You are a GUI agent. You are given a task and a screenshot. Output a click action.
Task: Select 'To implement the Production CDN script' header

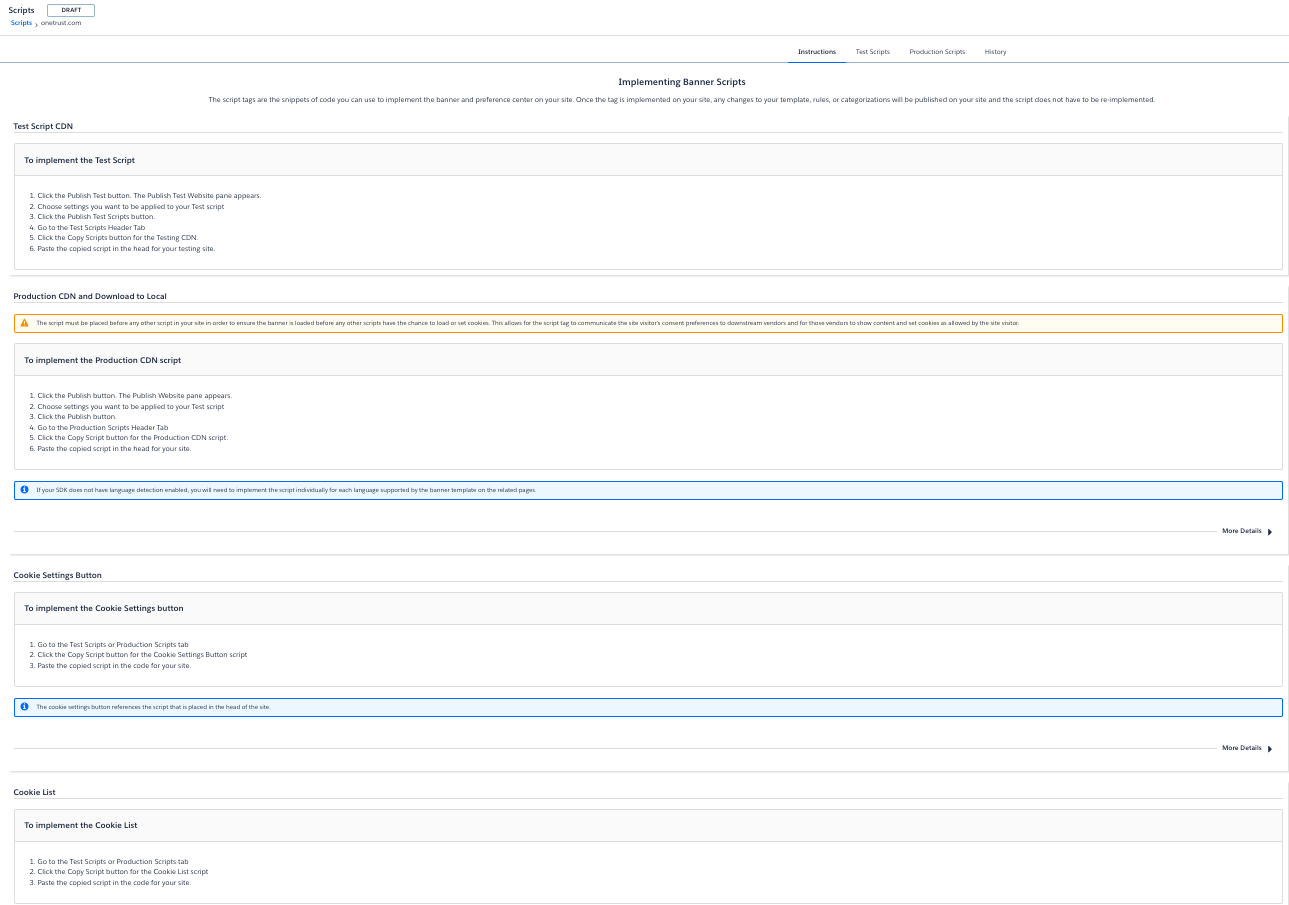pos(103,360)
